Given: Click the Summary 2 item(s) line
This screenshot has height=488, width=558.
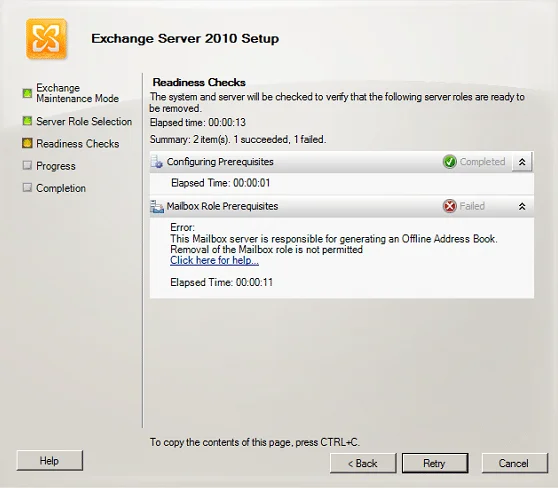Looking at the screenshot, I should point(238,139).
